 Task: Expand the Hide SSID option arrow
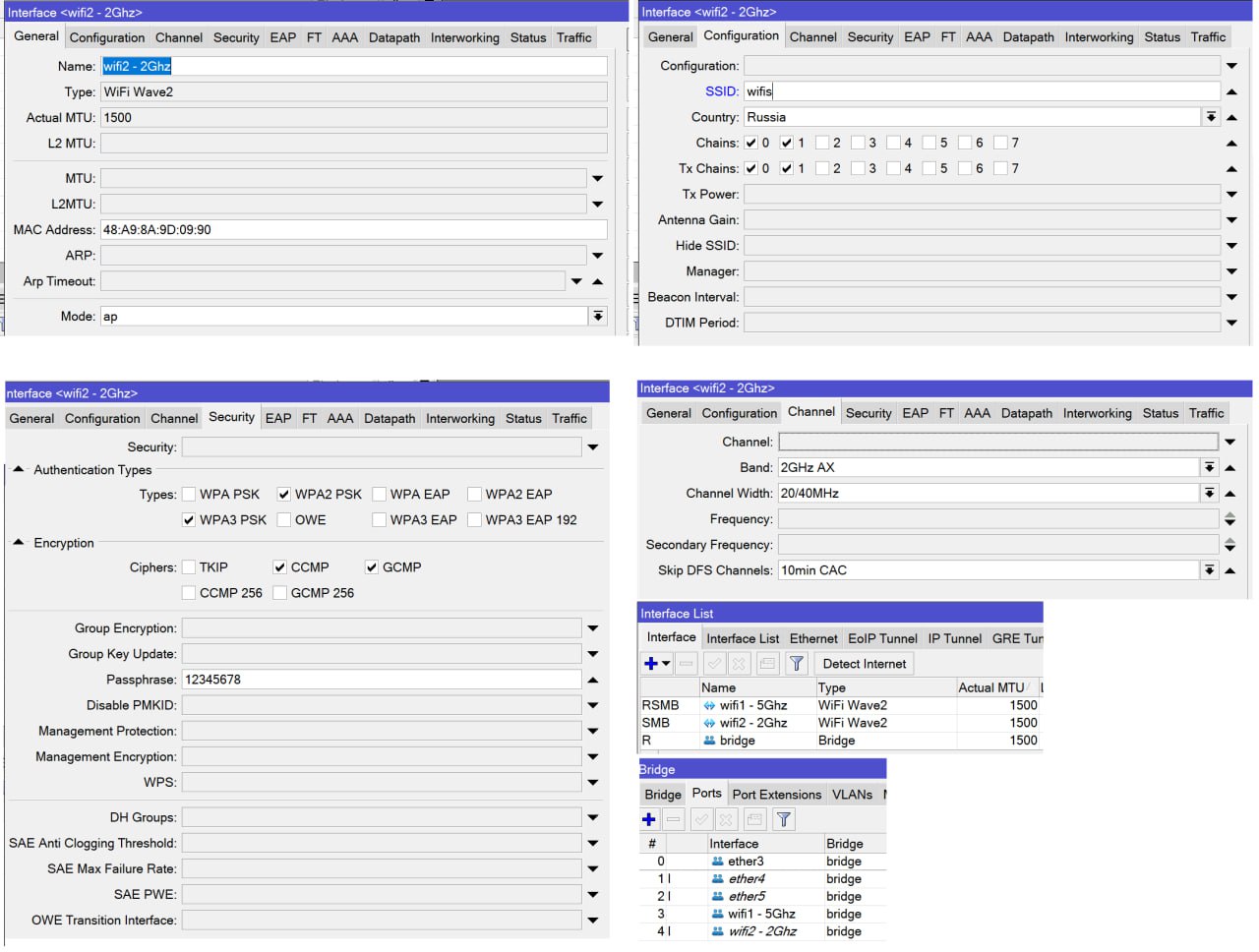click(x=1231, y=246)
